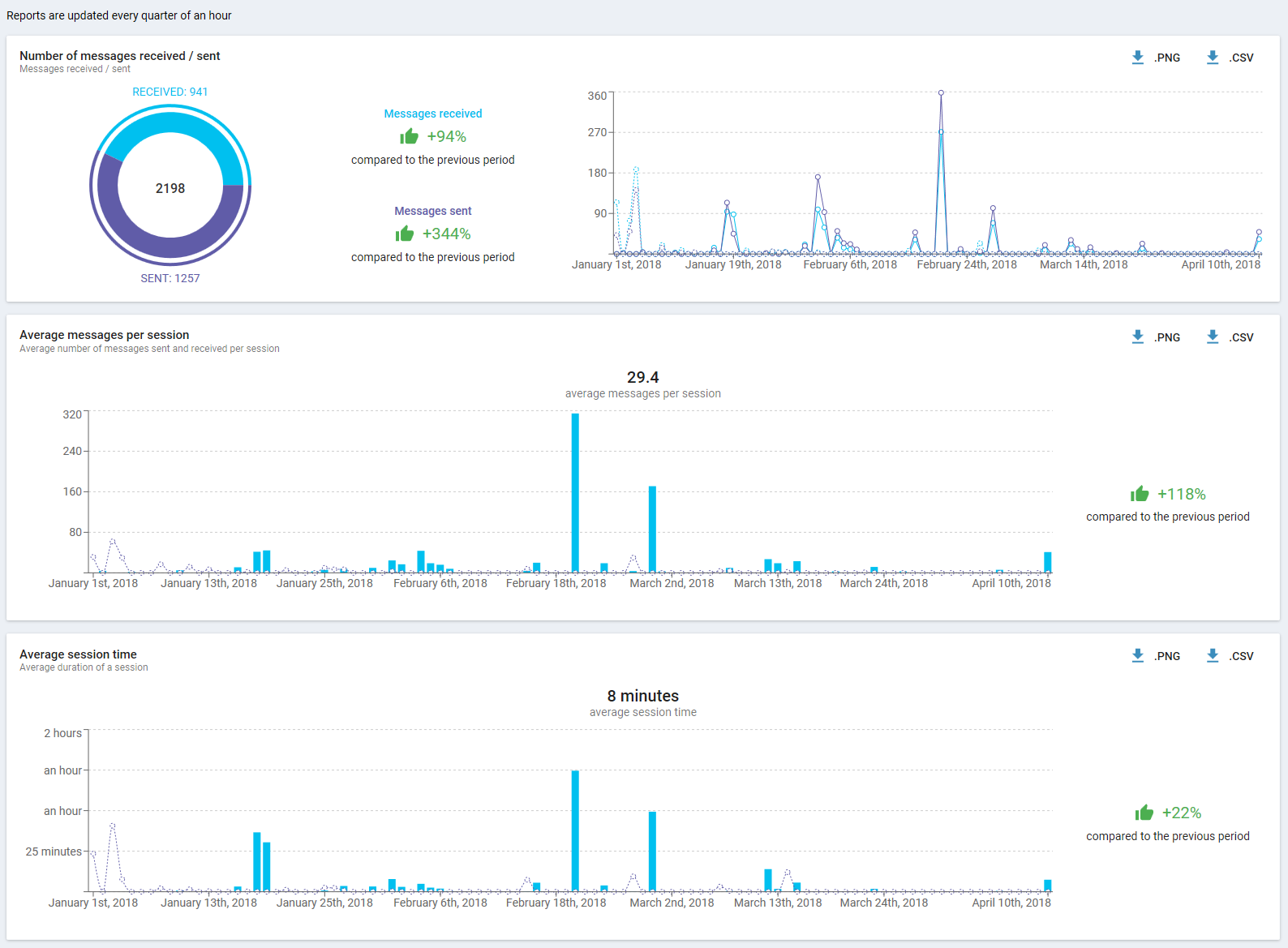Click the thumbs-up icon next to +22%
Viewport: 1288px width, 948px height.
point(1144,813)
